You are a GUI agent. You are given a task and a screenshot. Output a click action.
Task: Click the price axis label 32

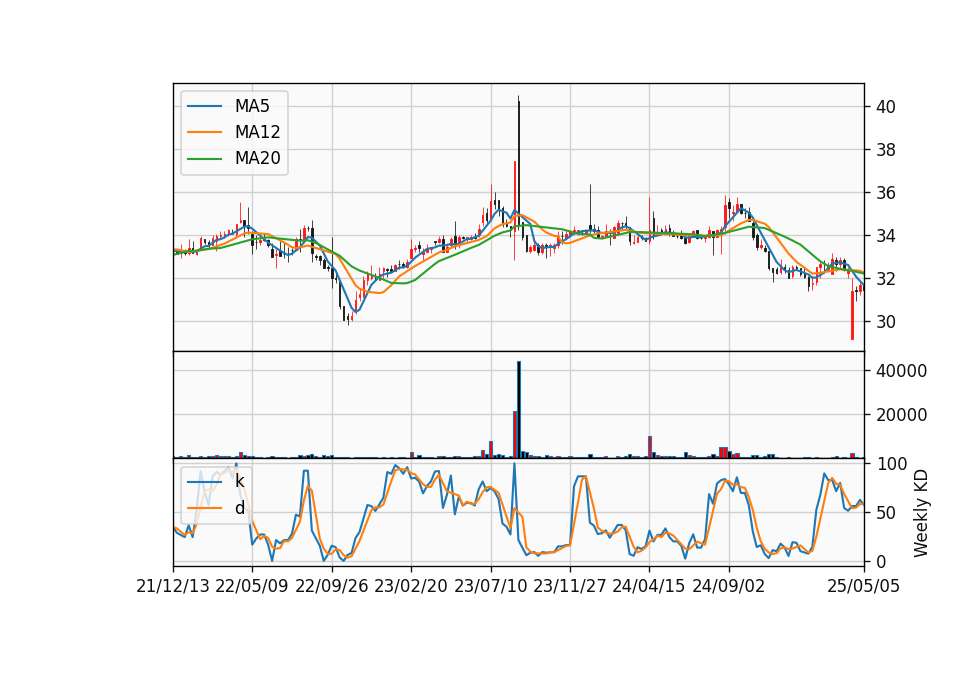pyautogui.click(x=885, y=279)
